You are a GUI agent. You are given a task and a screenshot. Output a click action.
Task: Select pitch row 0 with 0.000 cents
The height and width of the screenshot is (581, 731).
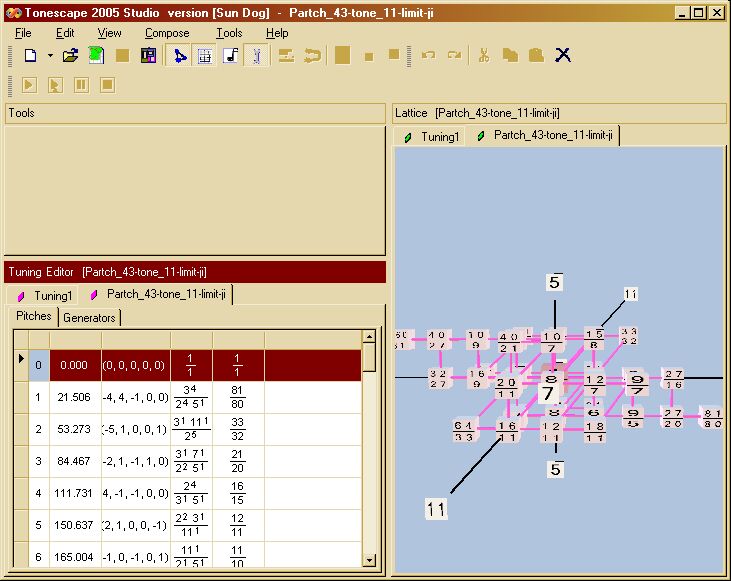[x=187, y=365]
